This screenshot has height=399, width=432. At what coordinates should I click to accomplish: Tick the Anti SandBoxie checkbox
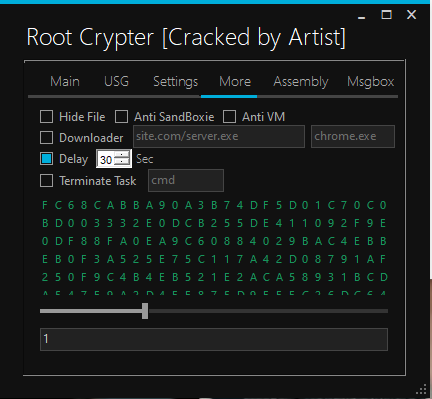click(121, 117)
